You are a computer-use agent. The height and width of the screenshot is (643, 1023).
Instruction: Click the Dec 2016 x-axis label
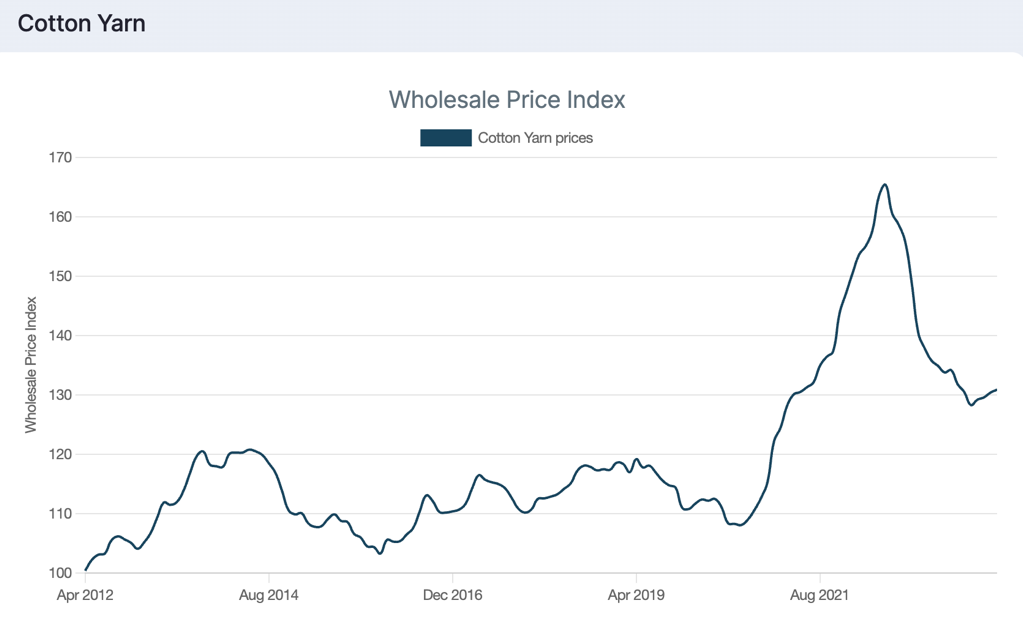pos(452,596)
